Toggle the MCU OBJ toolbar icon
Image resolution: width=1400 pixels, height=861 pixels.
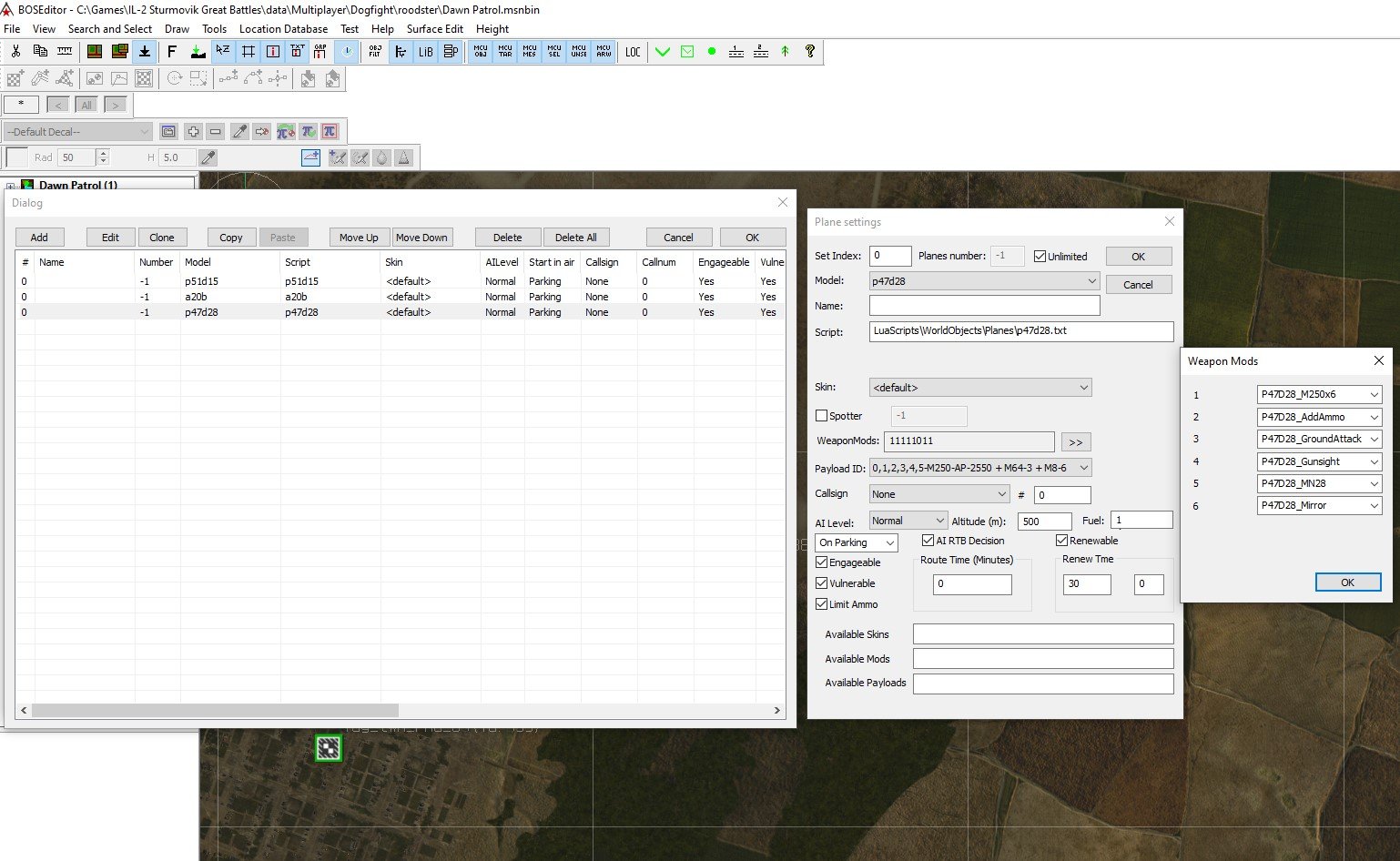click(x=481, y=52)
